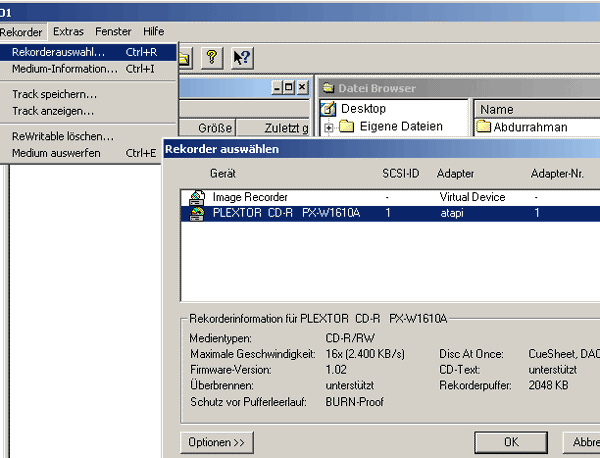The image size is (600, 458).
Task: Choose ReWritable löschen menu entry
Action: click(88, 136)
